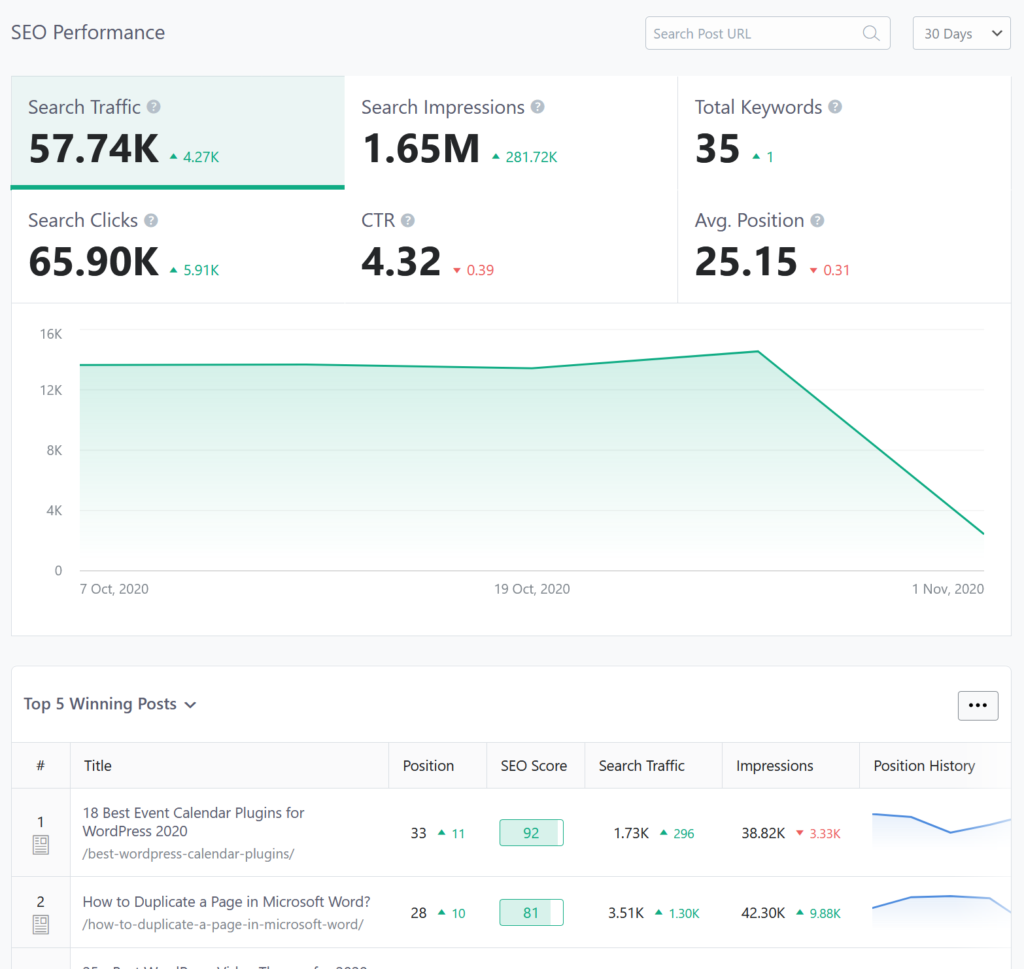1024x969 pixels.
Task: Open the 30 Days range dropdown
Action: [961, 33]
